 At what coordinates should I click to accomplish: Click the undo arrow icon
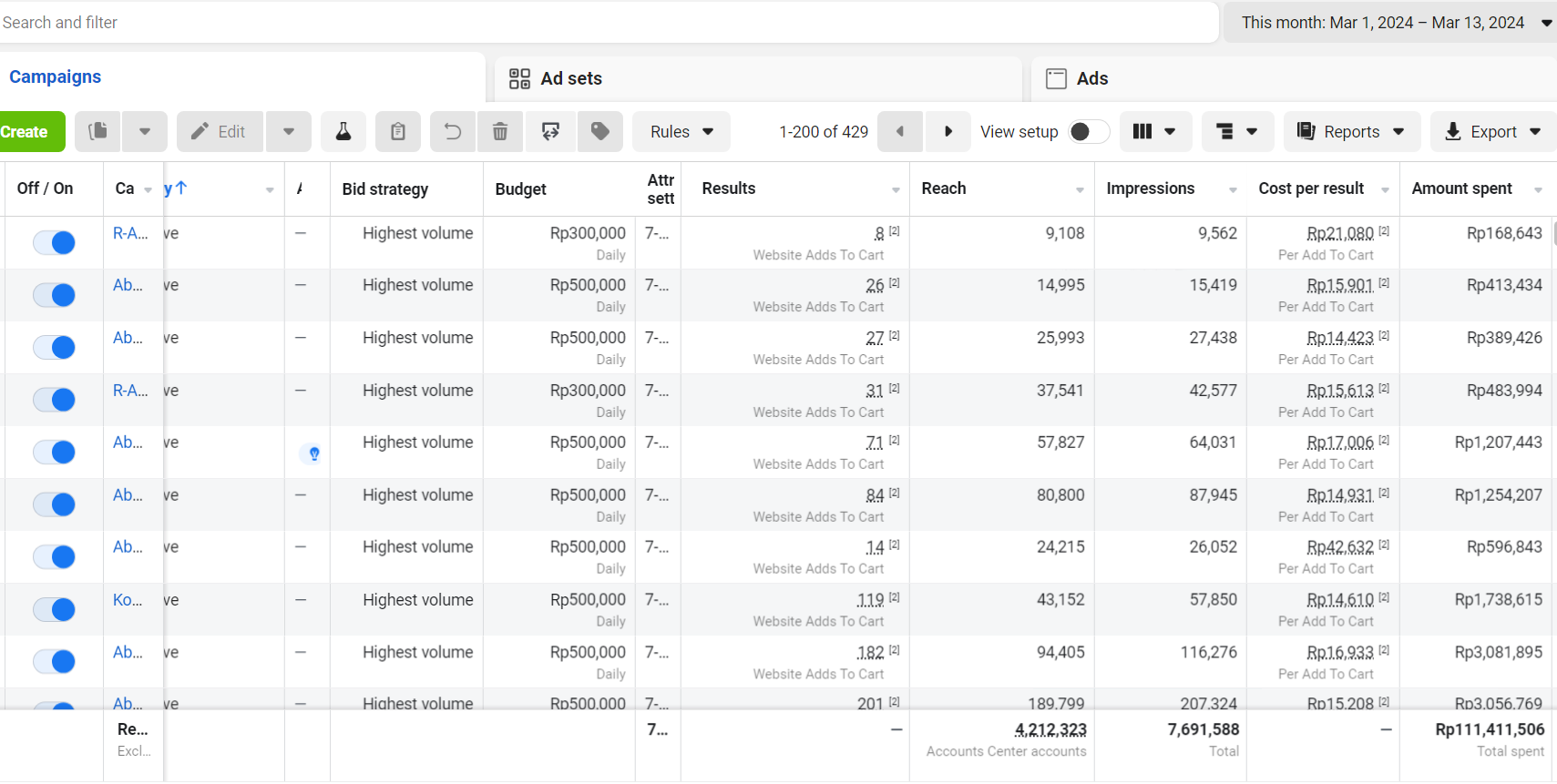pos(453,132)
